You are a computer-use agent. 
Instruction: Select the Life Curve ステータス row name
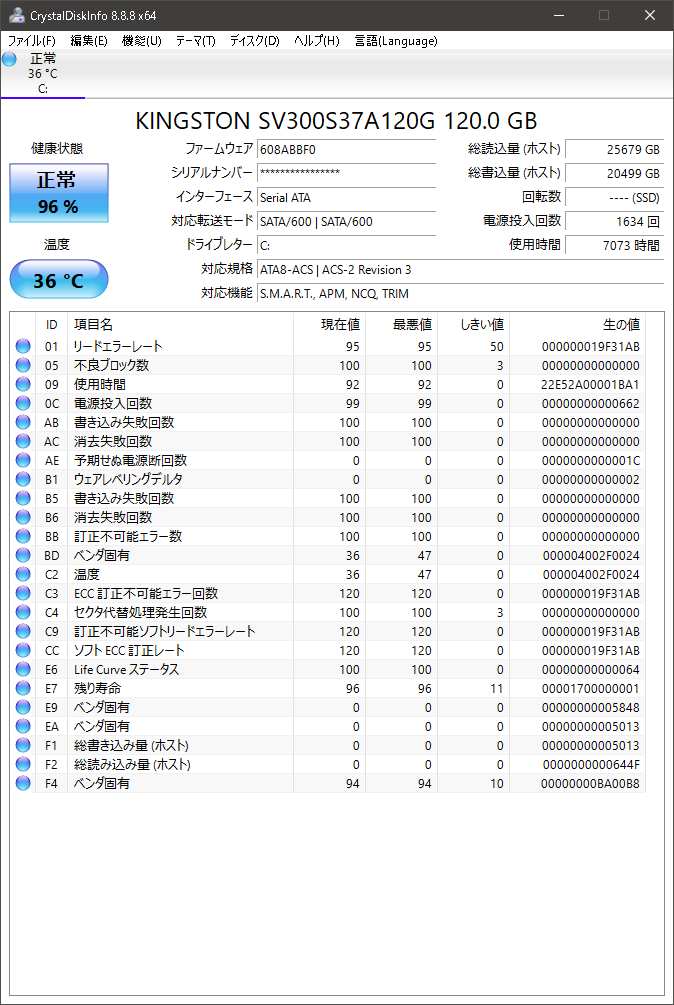126,670
